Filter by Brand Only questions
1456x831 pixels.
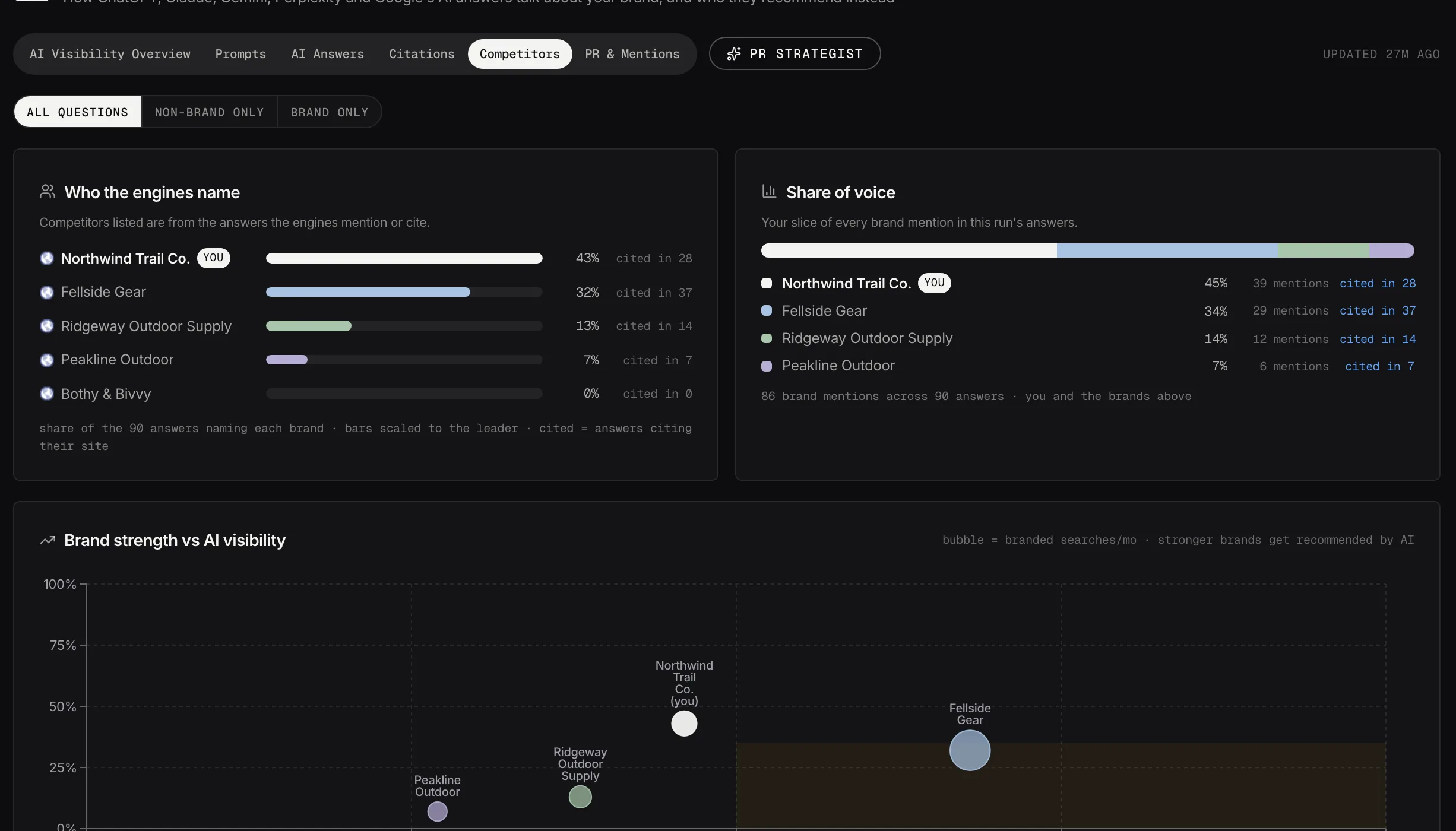[329, 112]
